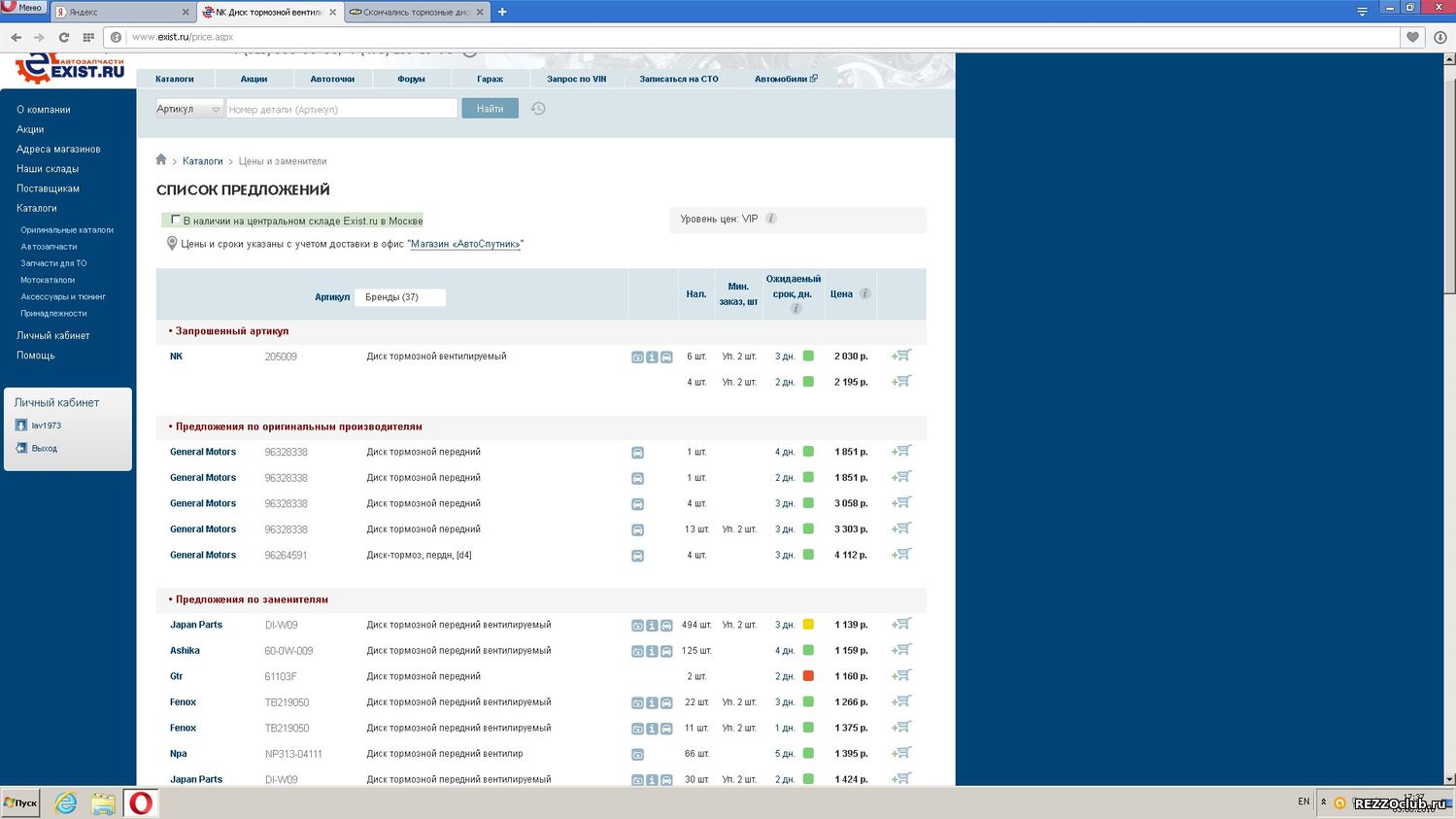
Task: Add Gtr 1 160 р. offer to cart
Action: point(901,675)
